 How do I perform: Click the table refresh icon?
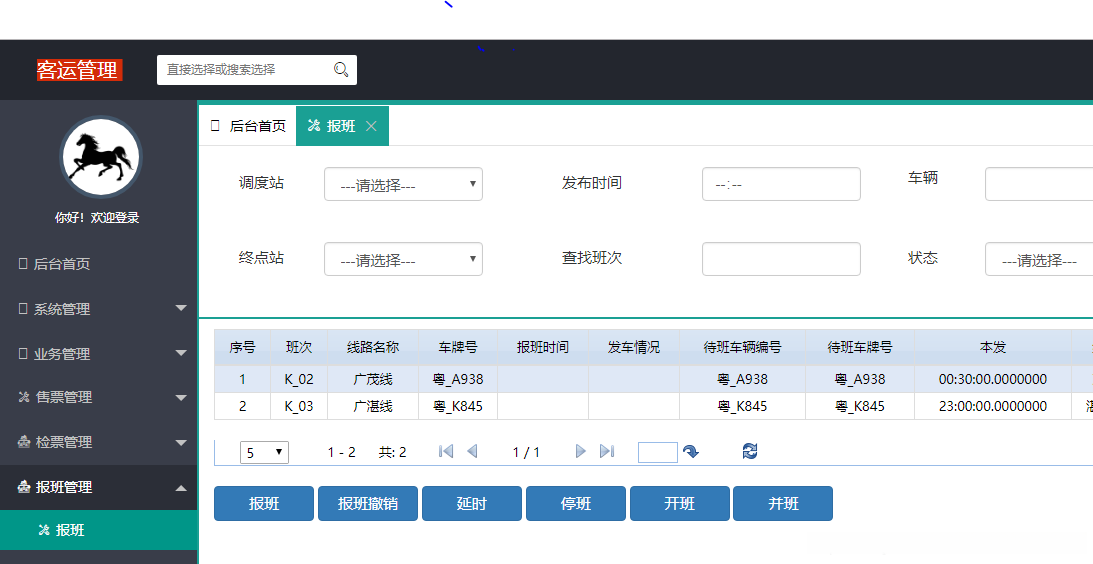[x=750, y=452]
